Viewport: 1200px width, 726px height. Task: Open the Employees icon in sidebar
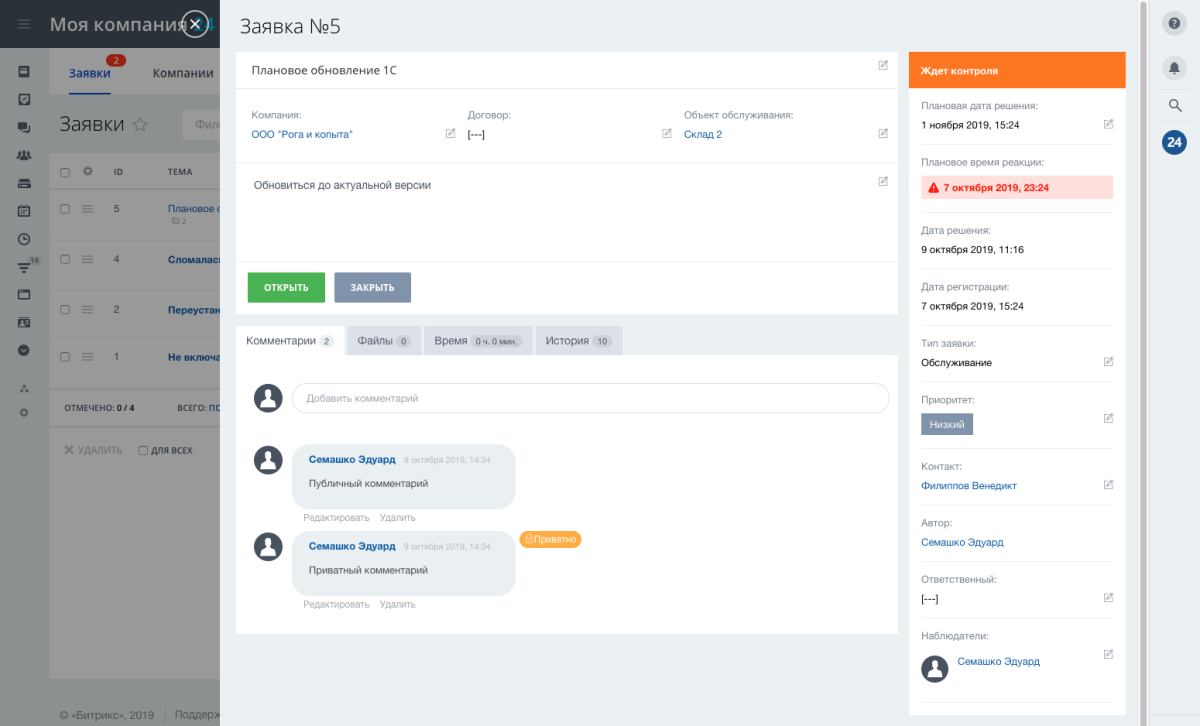pyautogui.click(x=25, y=155)
